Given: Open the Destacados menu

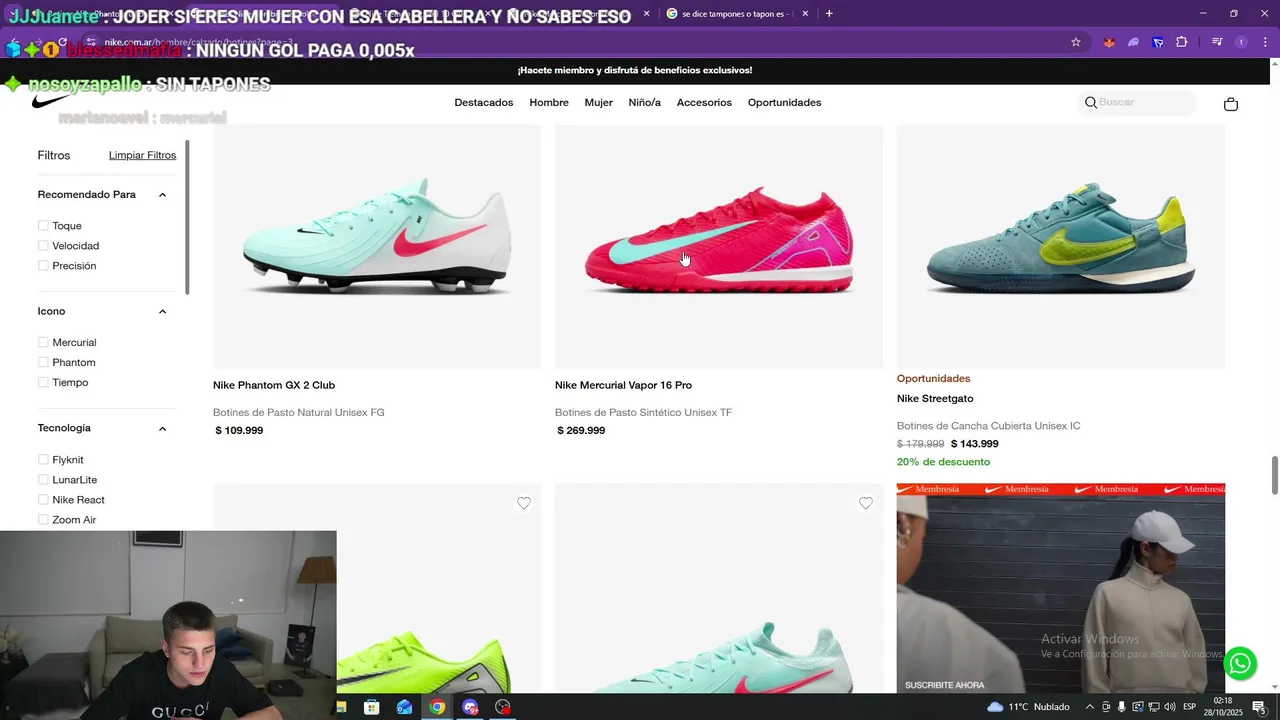Looking at the screenshot, I should point(484,103).
